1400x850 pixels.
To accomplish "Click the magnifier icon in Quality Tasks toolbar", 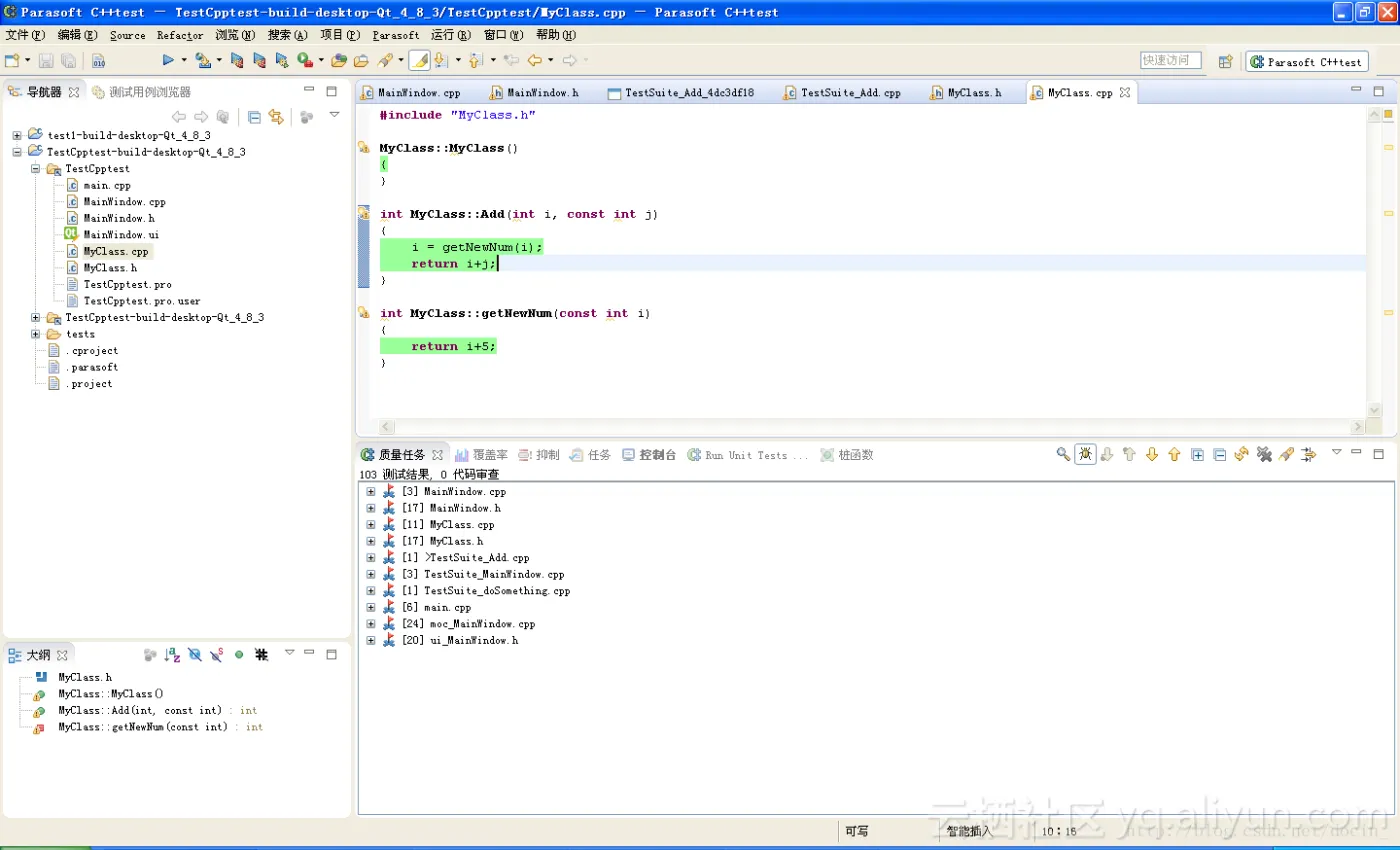I will click(1063, 454).
